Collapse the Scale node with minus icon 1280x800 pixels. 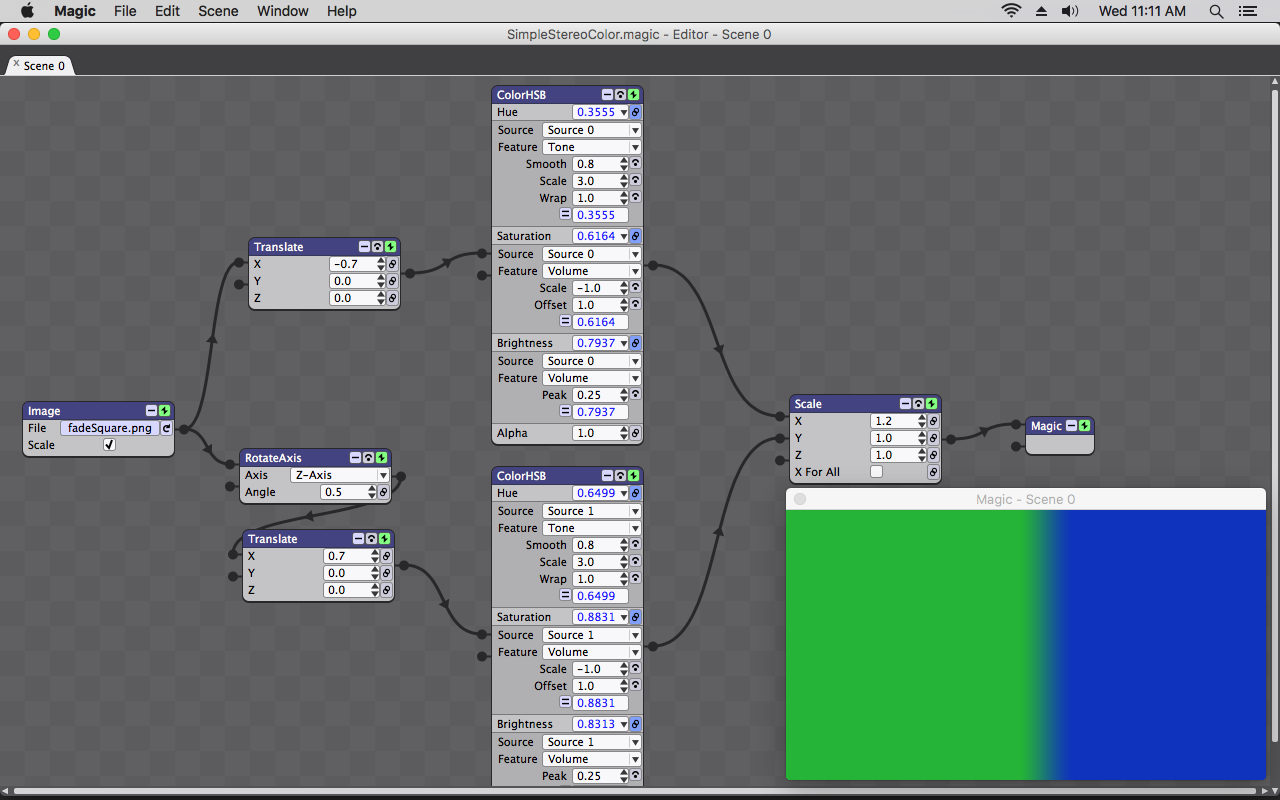pos(905,404)
